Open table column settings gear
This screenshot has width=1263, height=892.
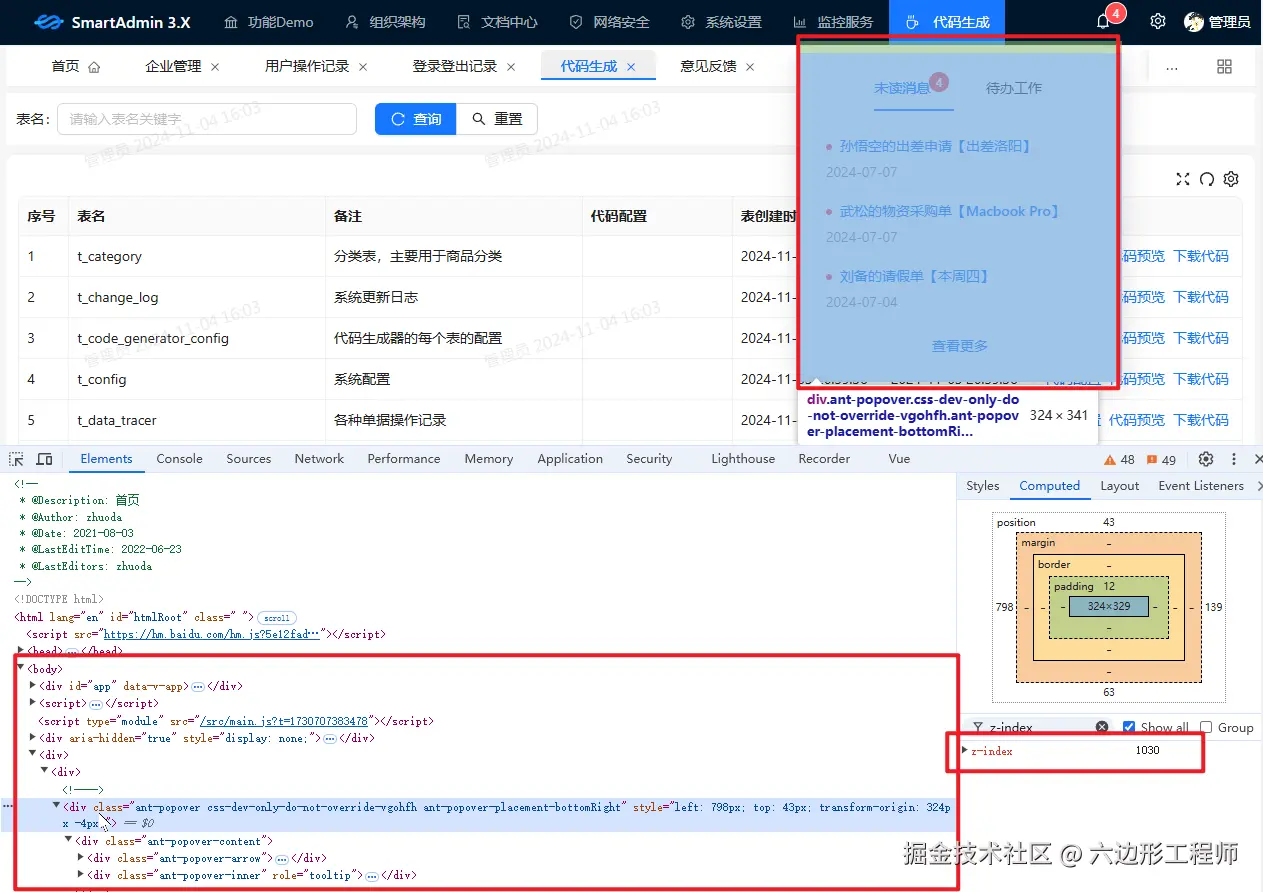(x=1231, y=179)
